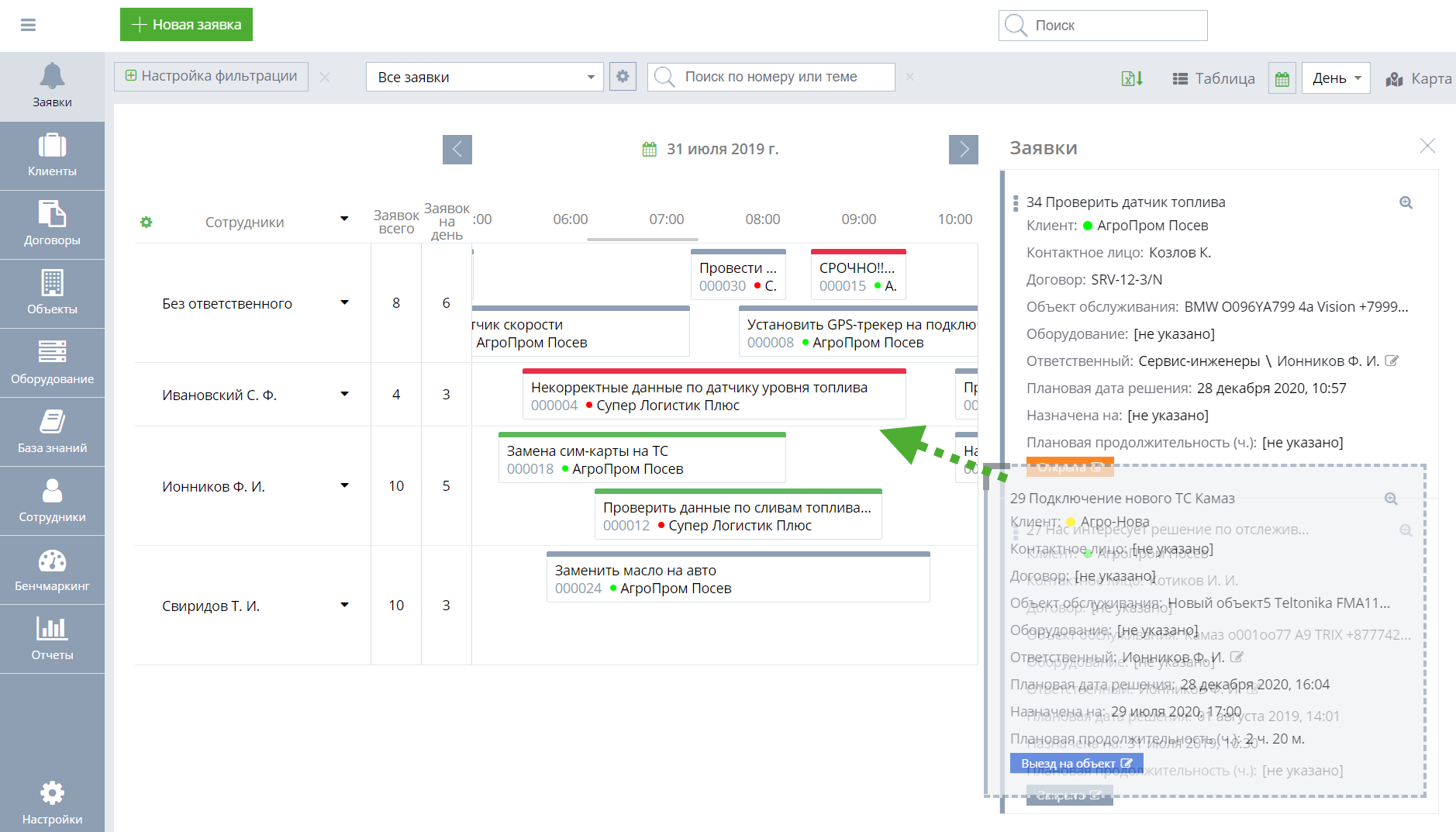
Task: Open the hamburger menu icon
Action: [x=28, y=25]
